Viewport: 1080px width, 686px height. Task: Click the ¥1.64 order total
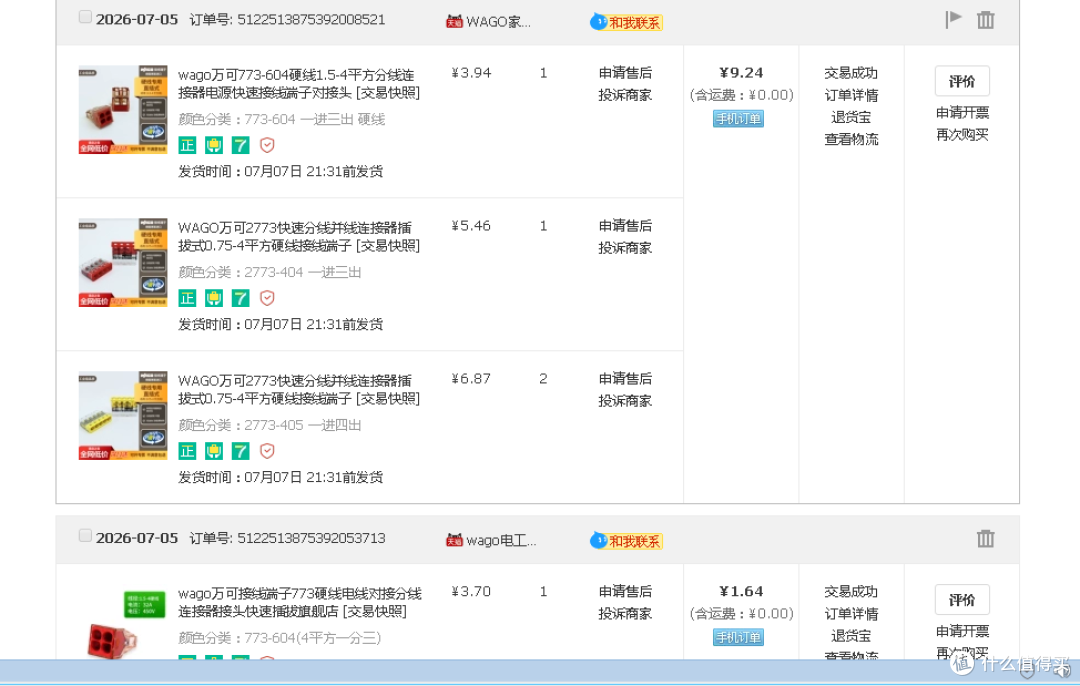[741, 592]
